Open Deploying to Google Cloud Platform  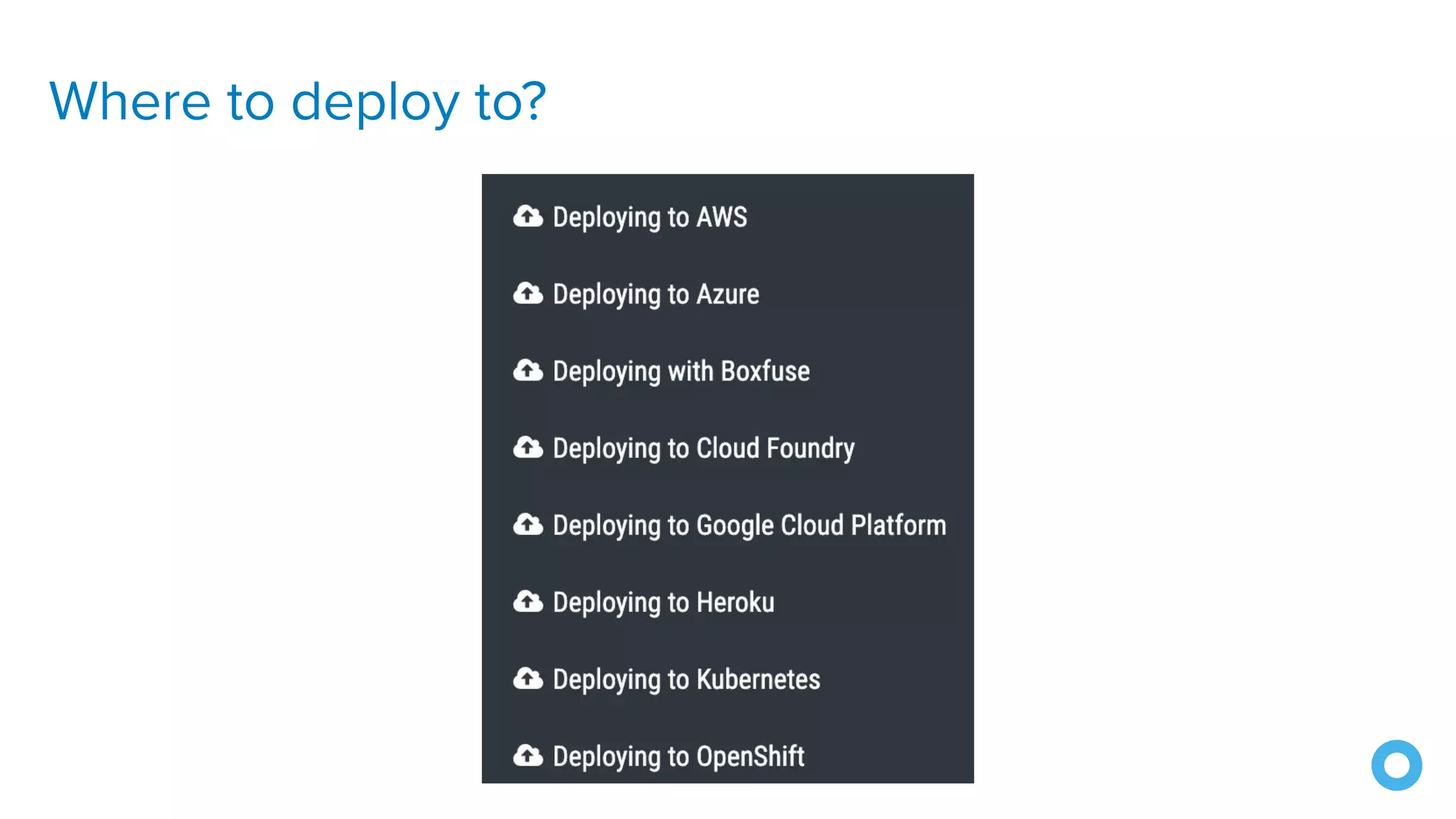pyautogui.click(x=749, y=525)
